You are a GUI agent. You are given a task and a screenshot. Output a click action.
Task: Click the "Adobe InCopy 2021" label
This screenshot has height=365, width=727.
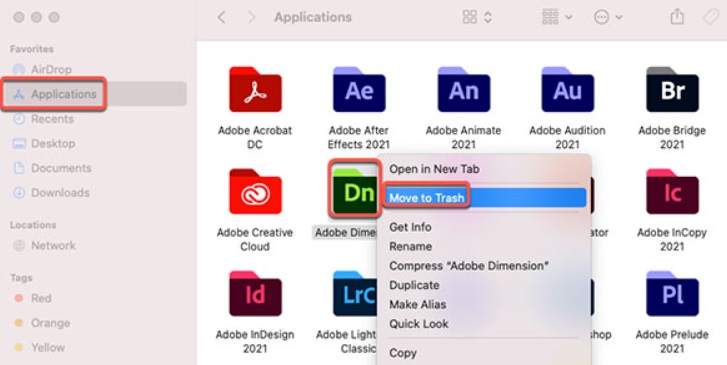coord(672,239)
